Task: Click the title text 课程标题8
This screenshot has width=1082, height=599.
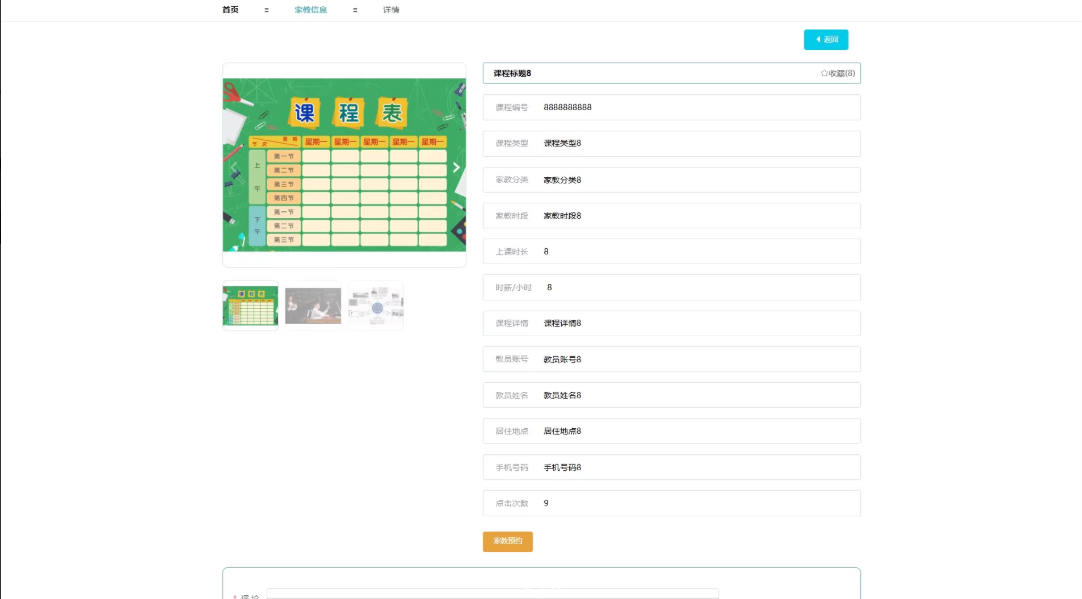Action: click(513, 73)
